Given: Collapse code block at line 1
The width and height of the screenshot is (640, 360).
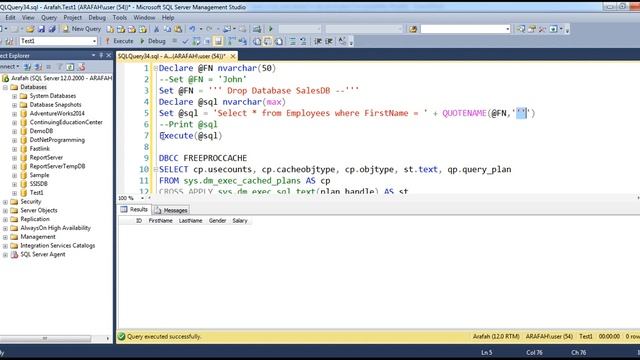Looking at the screenshot, I should [155, 68].
